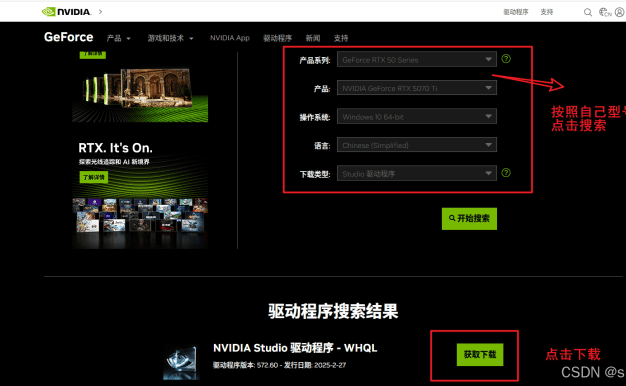Screen dimensions: 626x386
Task: Open 产品 dropdown showing RTX 5070 Ti
Action: click(x=417, y=88)
